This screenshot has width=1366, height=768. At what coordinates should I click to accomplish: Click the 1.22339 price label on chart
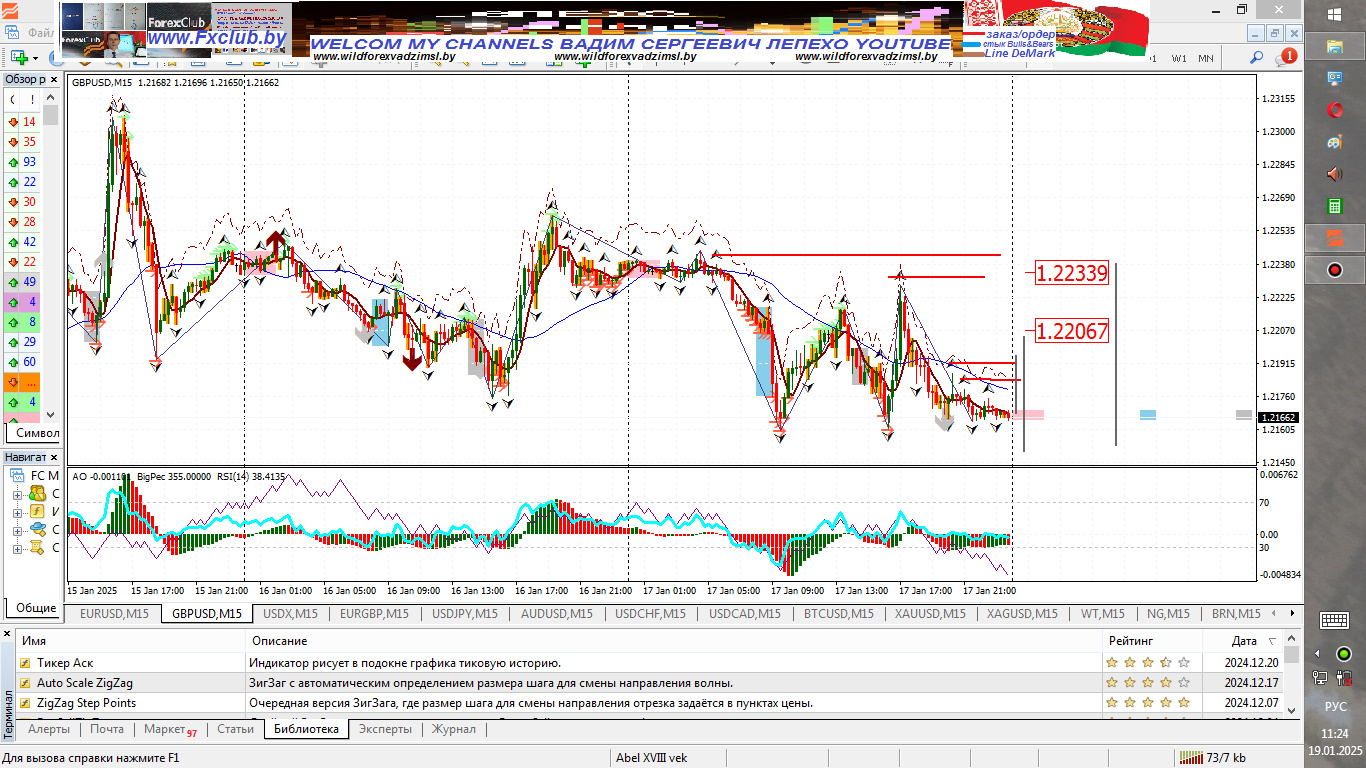pos(1072,273)
